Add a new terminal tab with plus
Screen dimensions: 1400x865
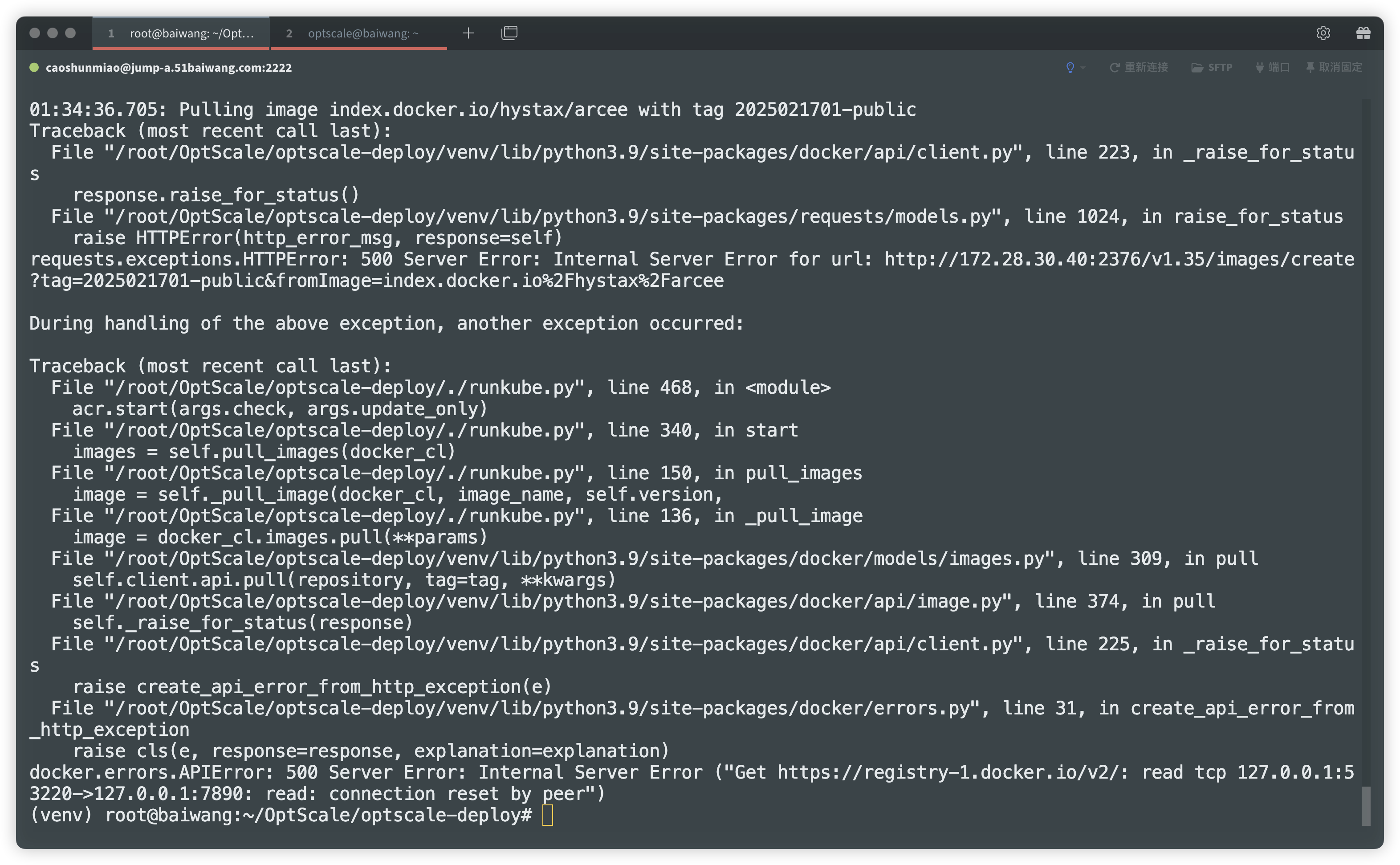468,33
